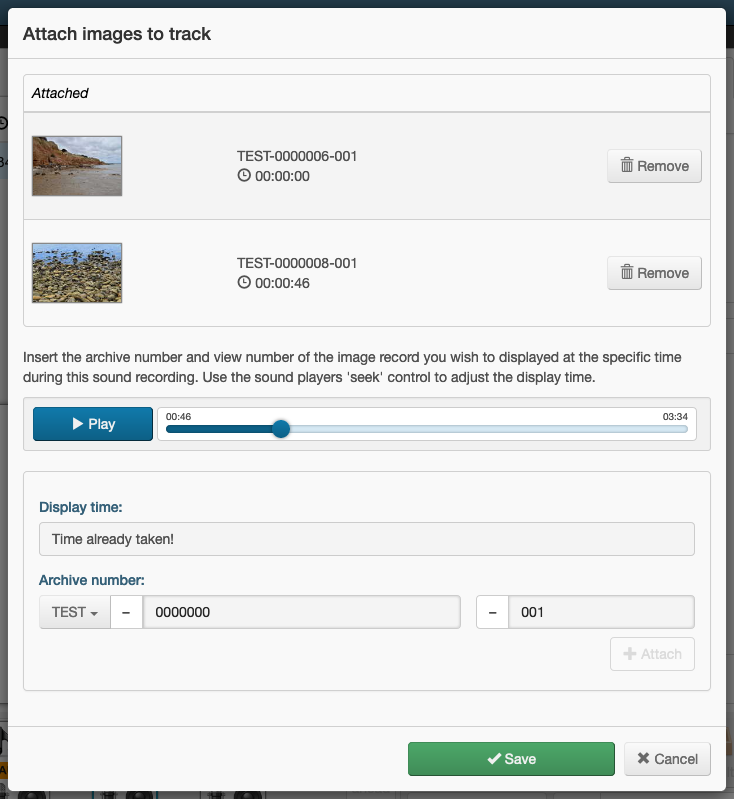Start playback with the Play button
The height and width of the screenshot is (799, 734).
pyautogui.click(x=93, y=423)
